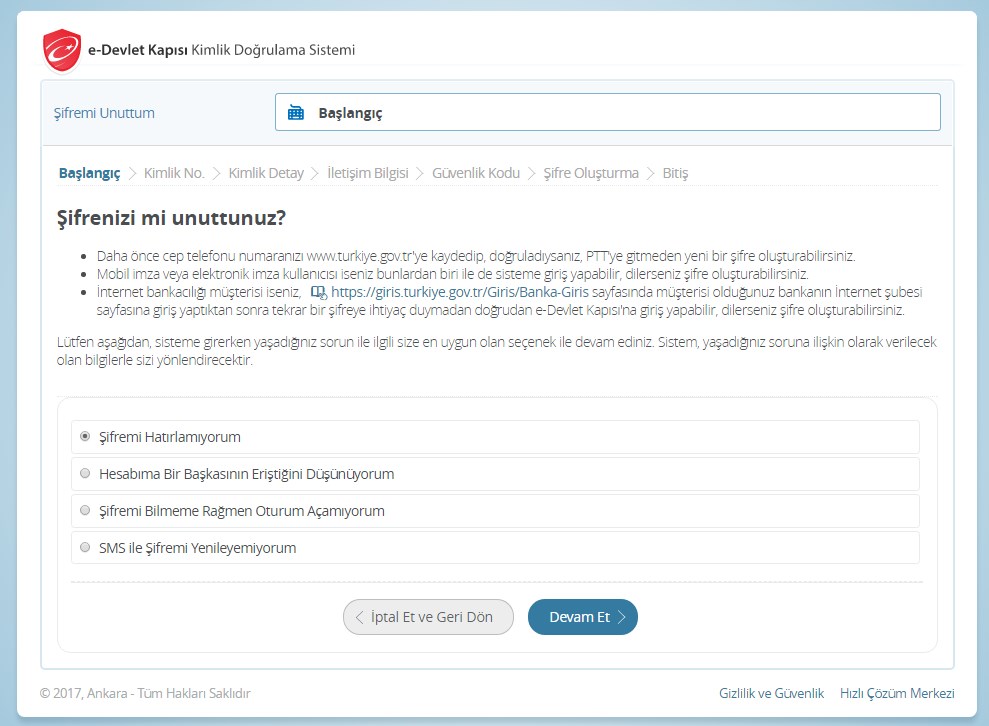Click the keyboard icon beside Başlangıç header

point(296,113)
